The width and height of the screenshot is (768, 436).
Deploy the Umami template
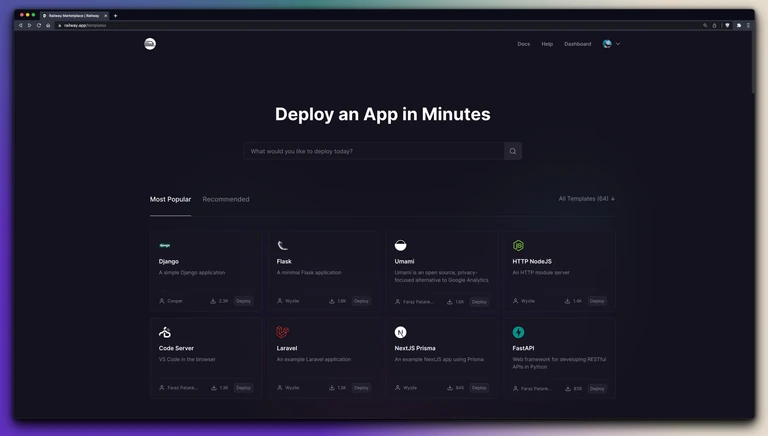pos(479,302)
